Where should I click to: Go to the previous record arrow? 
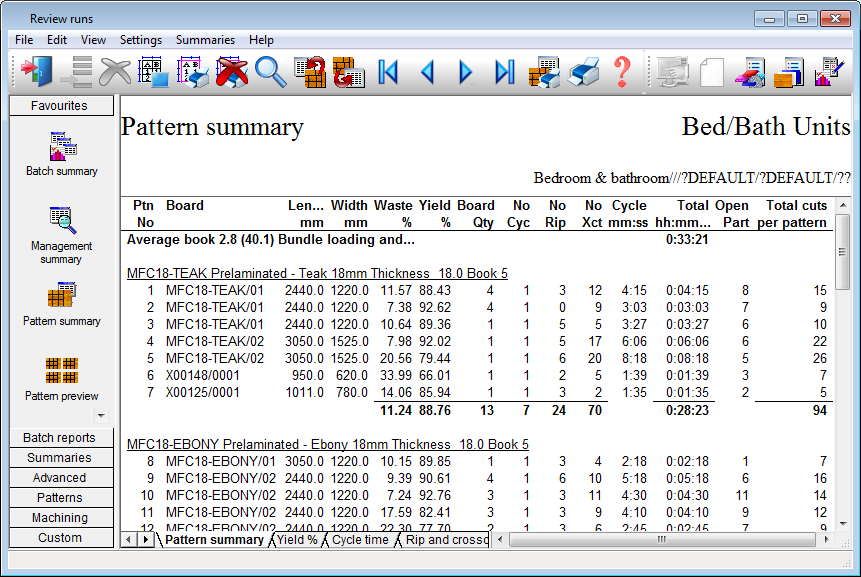coord(427,72)
